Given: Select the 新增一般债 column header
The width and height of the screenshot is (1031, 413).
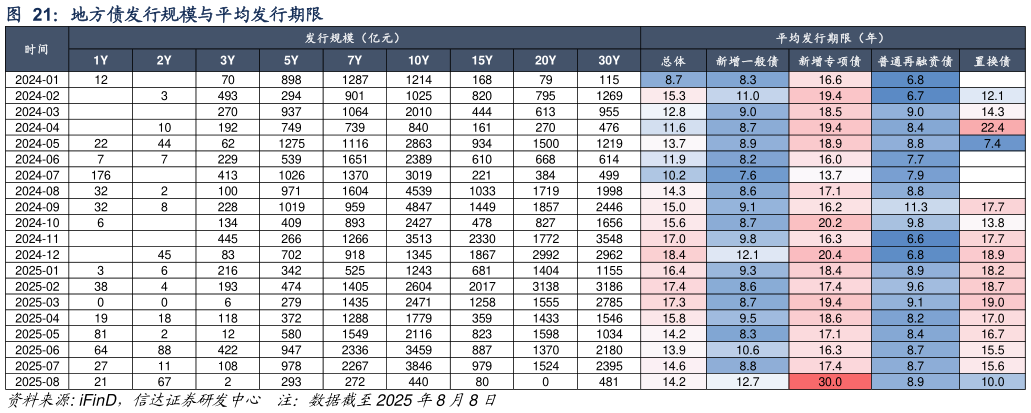Looking at the screenshot, I should pyautogui.click(x=747, y=61).
